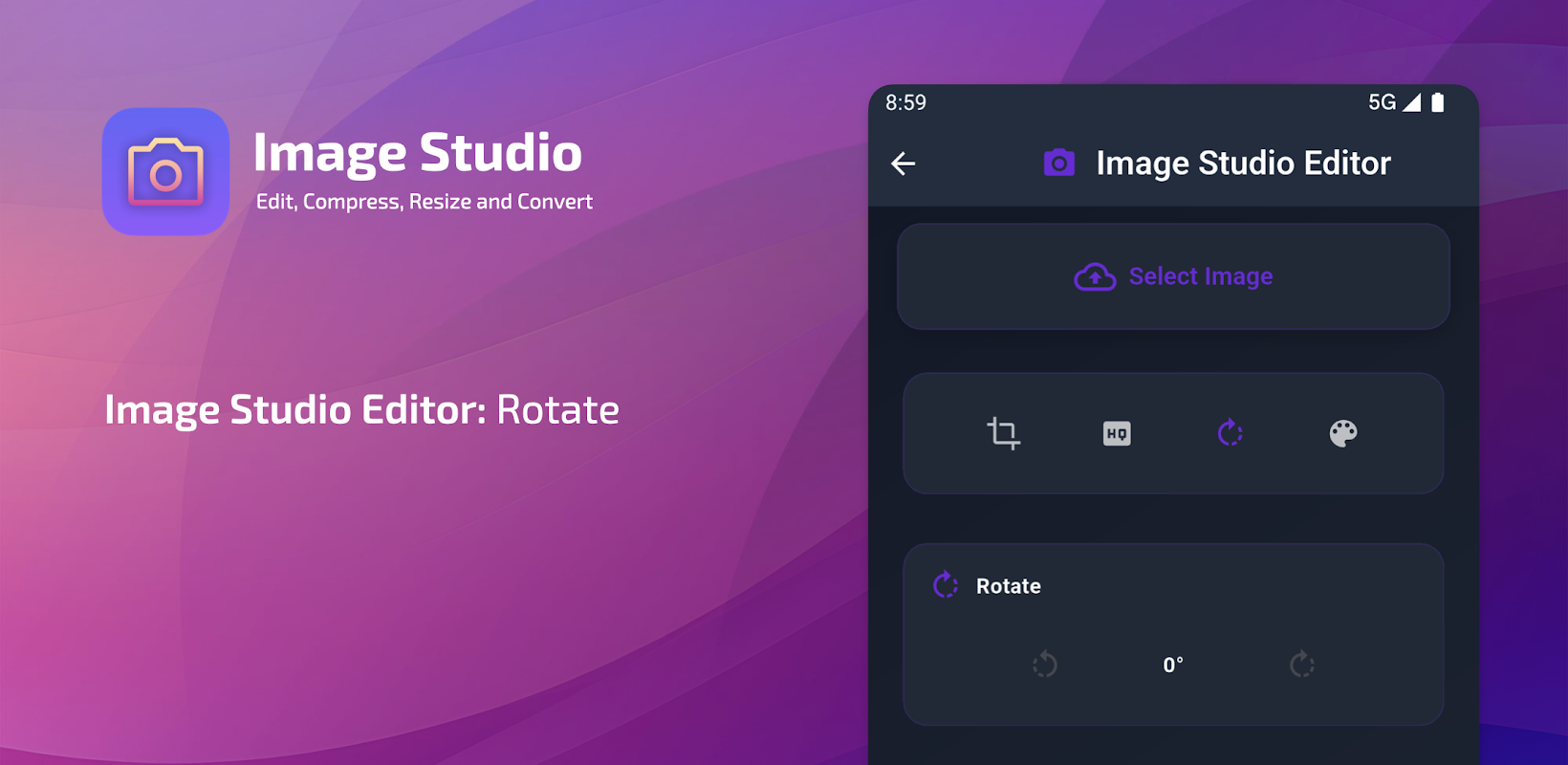Click the "Image Studio Editor: Rotate" caption
1568x765 pixels.
361,409
